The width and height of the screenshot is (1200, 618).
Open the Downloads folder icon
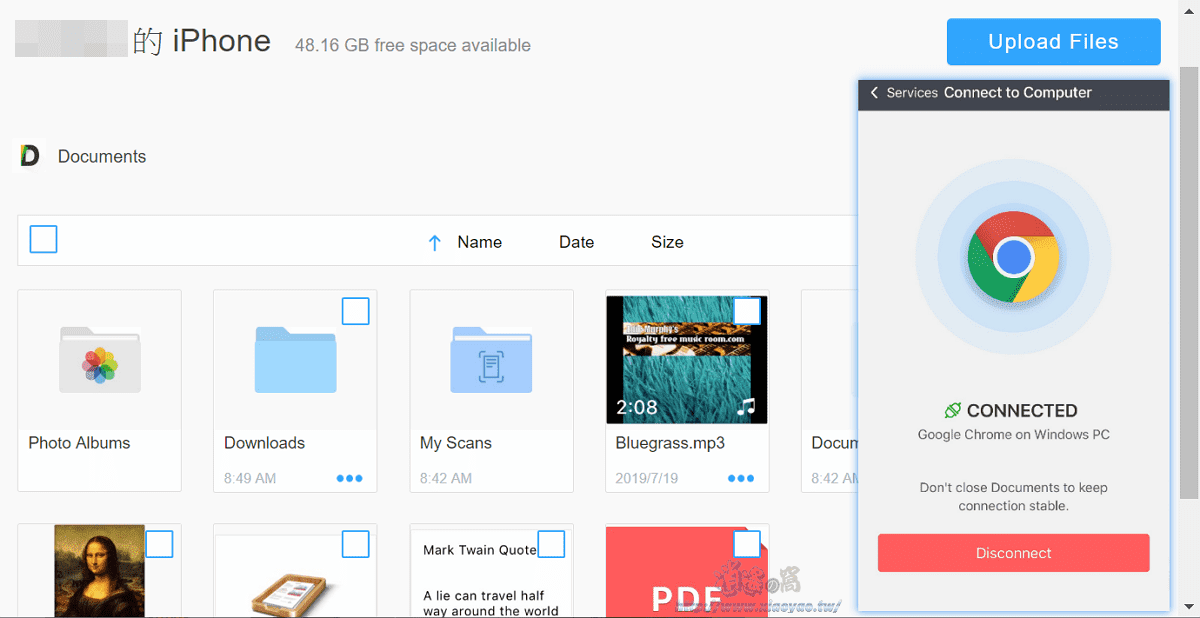coord(295,359)
